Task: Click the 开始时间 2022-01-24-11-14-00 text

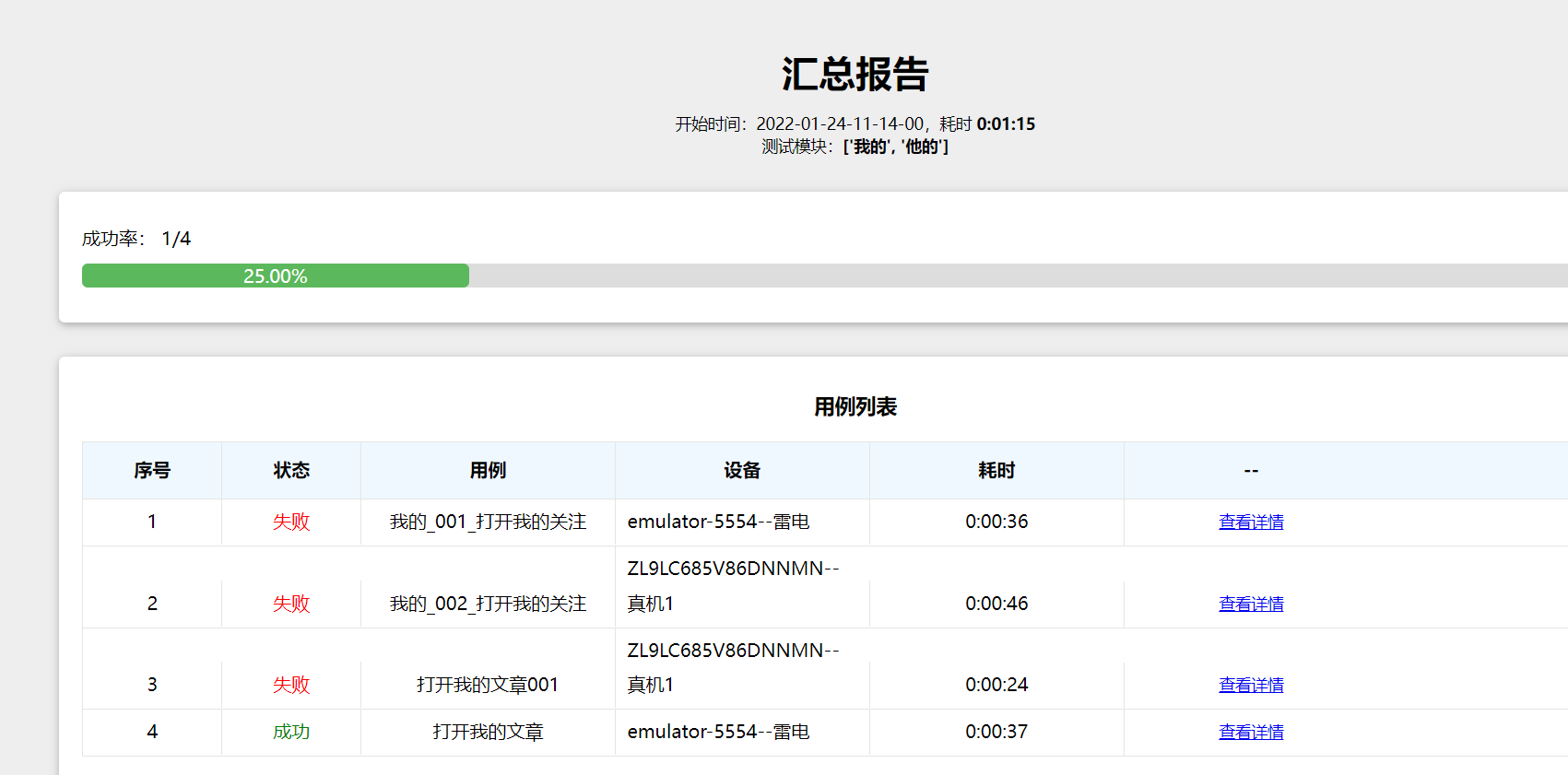Action: (x=799, y=123)
